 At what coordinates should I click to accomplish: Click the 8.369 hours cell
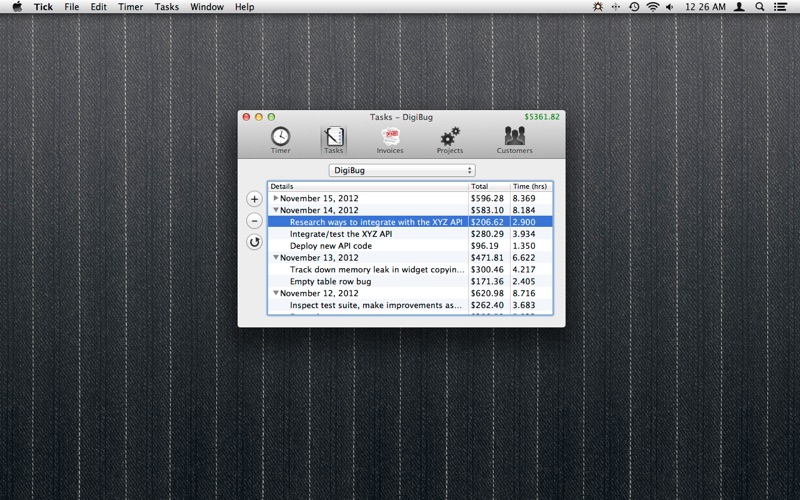pos(524,198)
